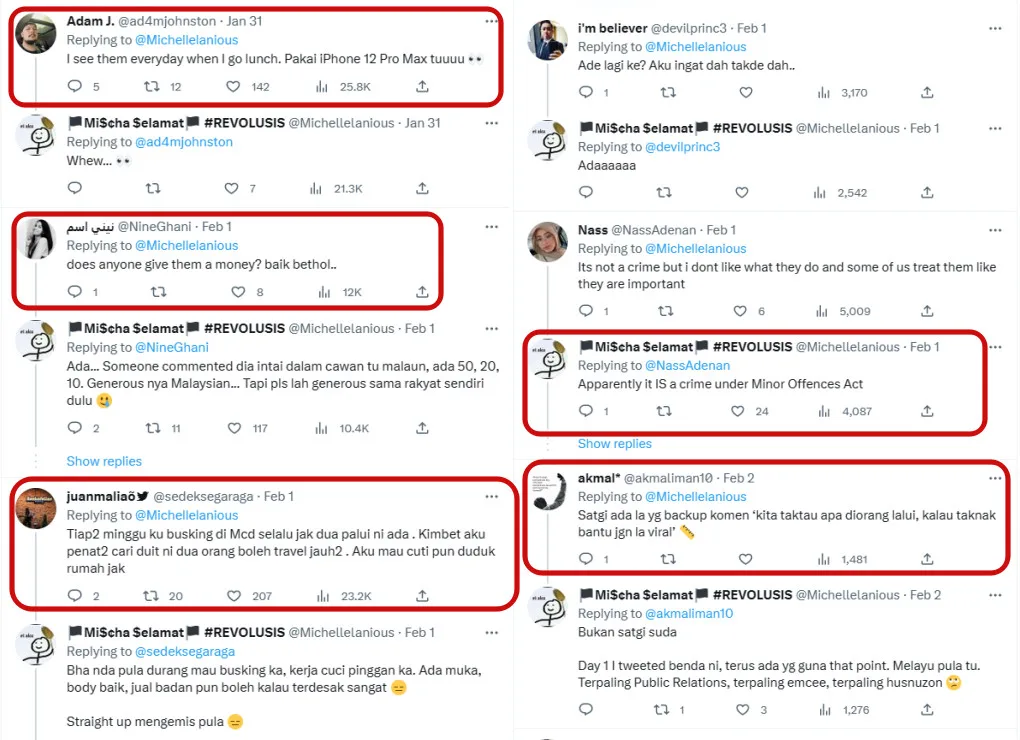Click Adam J.'s profile picture

coord(37,33)
